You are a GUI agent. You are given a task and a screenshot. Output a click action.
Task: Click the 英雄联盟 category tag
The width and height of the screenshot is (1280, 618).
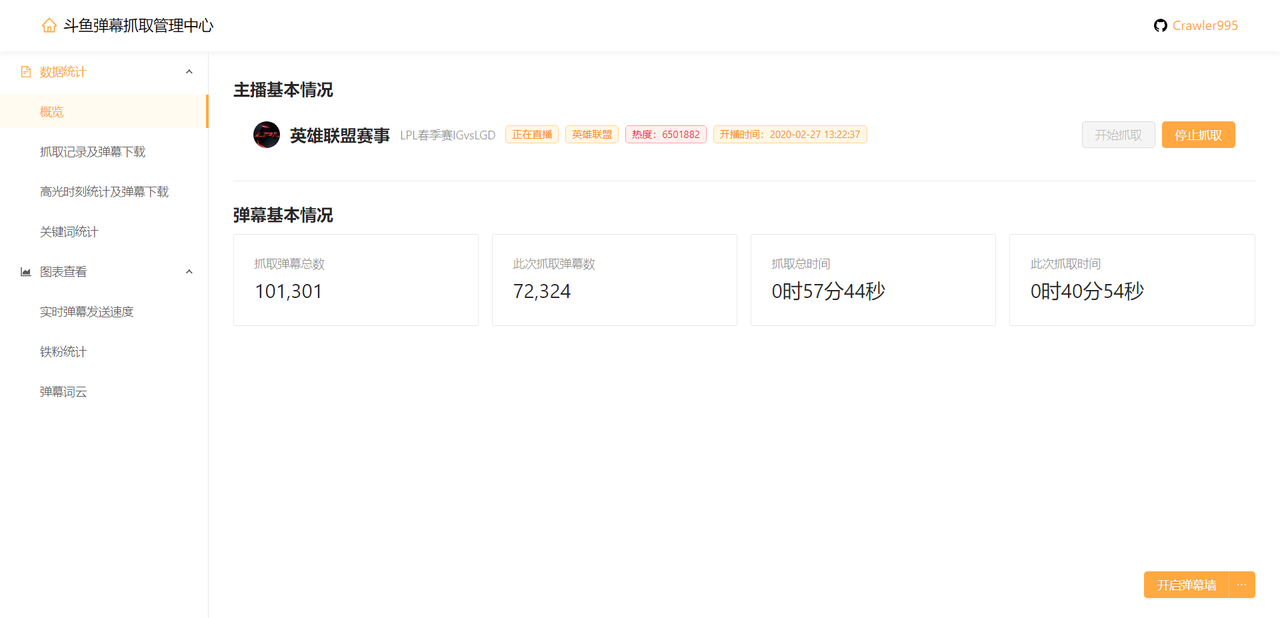click(x=592, y=134)
